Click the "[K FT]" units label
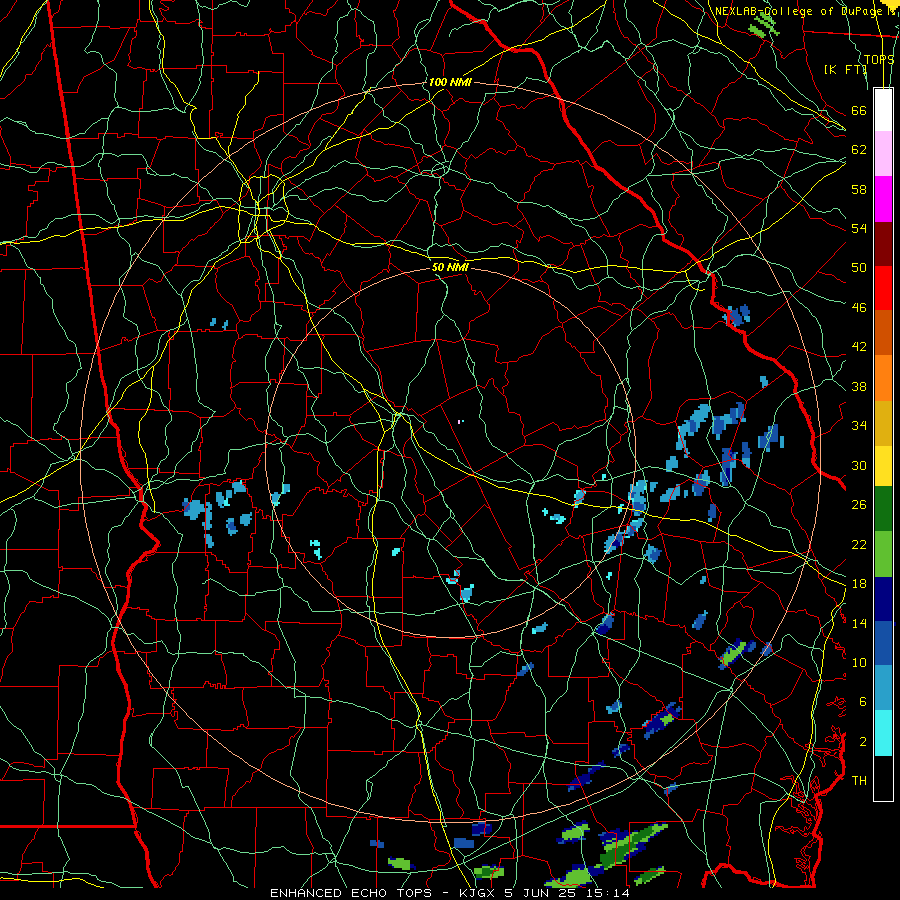Screen dimensions: 900x900 tap(845, 69)
